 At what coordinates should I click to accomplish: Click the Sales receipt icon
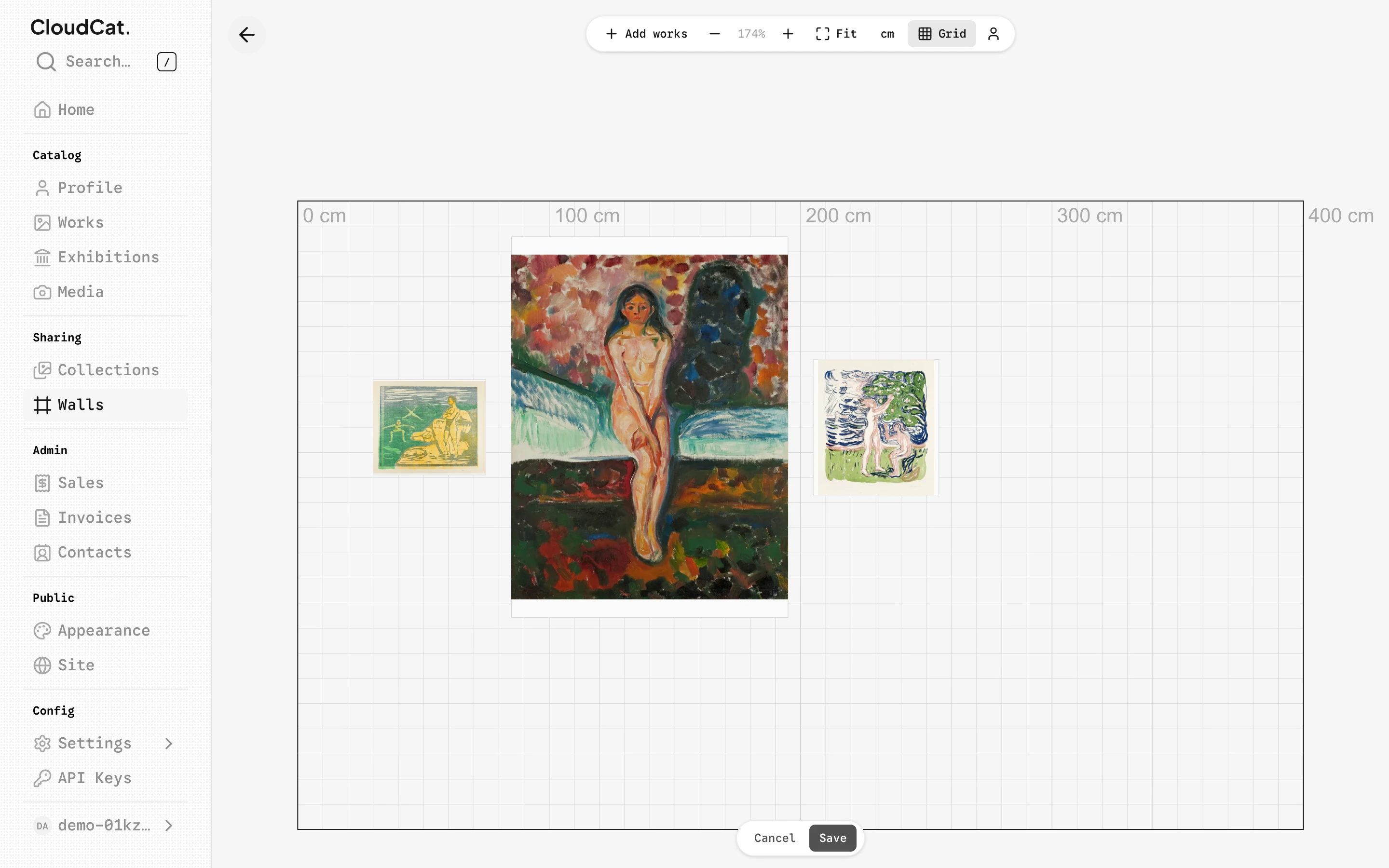42,483
